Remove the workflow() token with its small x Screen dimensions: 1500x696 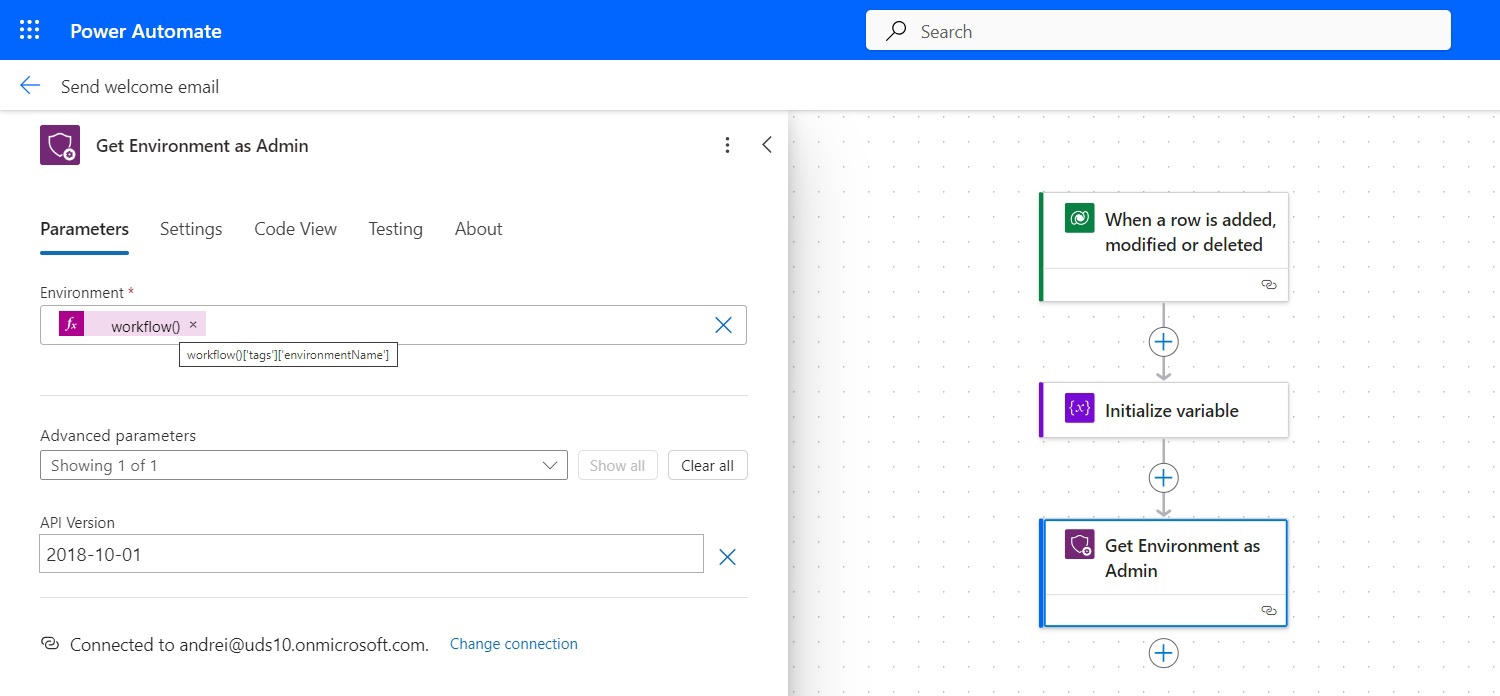[x=193, y=324]
